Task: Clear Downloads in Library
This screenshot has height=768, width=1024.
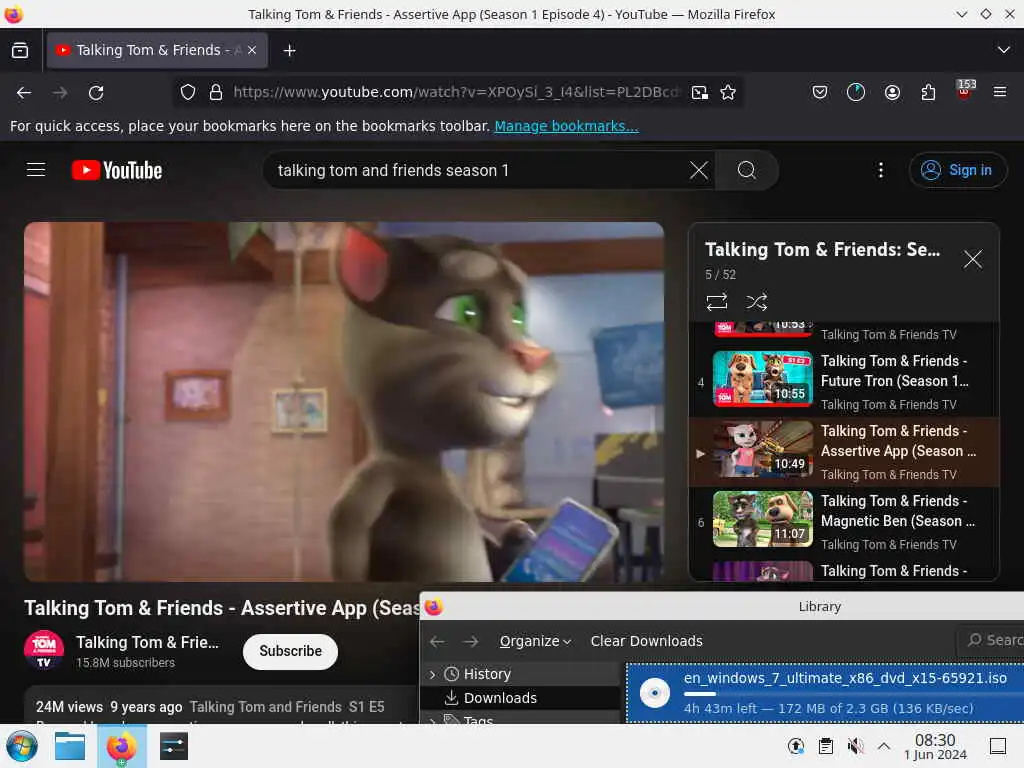Action: point(647,641)
